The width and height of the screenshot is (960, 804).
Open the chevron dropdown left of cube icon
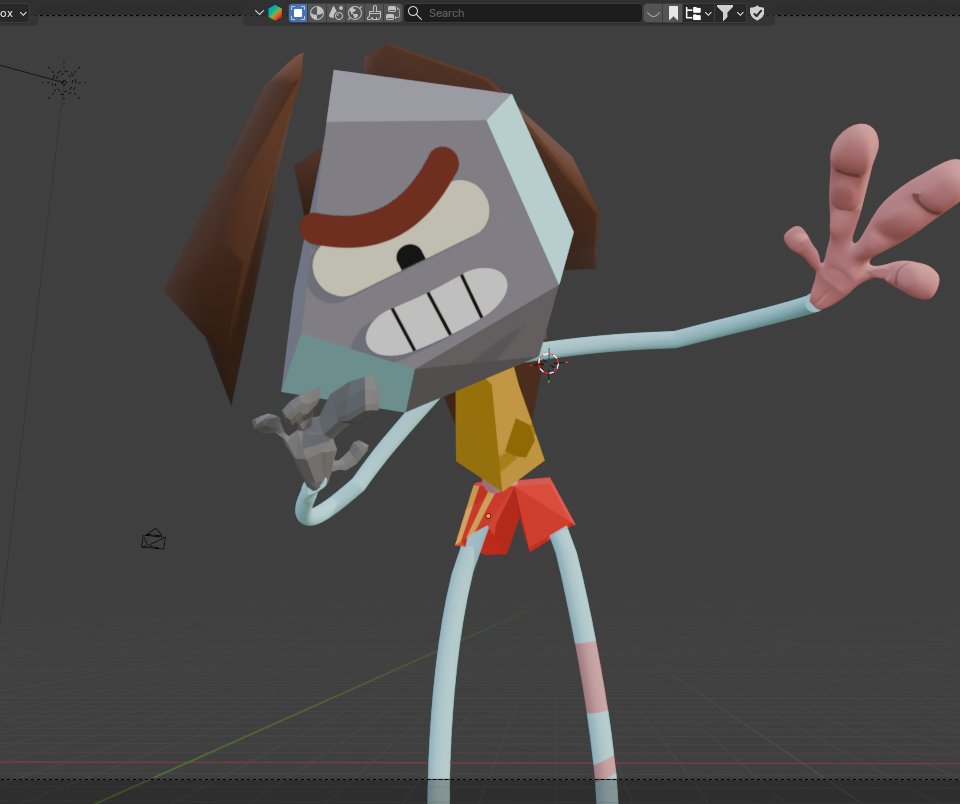coord(259,13)
